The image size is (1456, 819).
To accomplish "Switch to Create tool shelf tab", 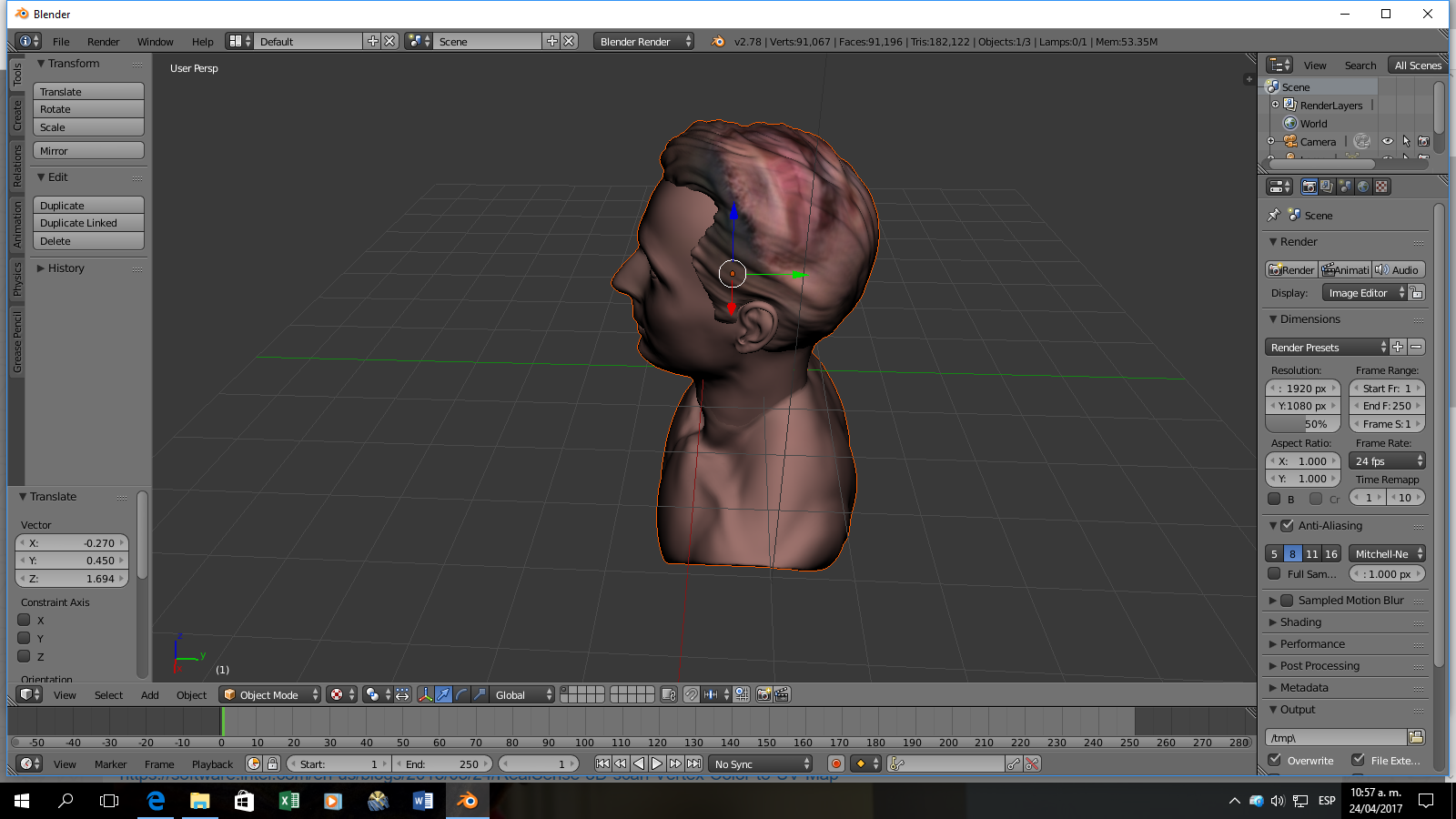I will point(16,115).
